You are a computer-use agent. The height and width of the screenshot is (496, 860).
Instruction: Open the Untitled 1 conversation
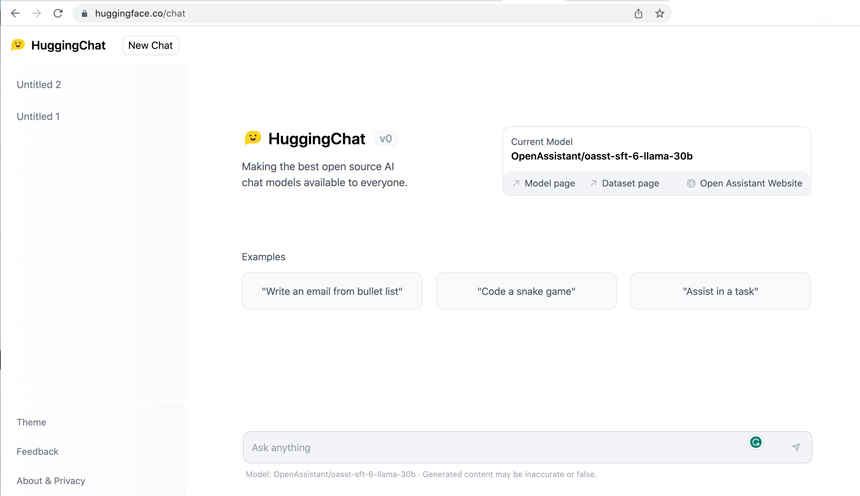coord(38,116)
